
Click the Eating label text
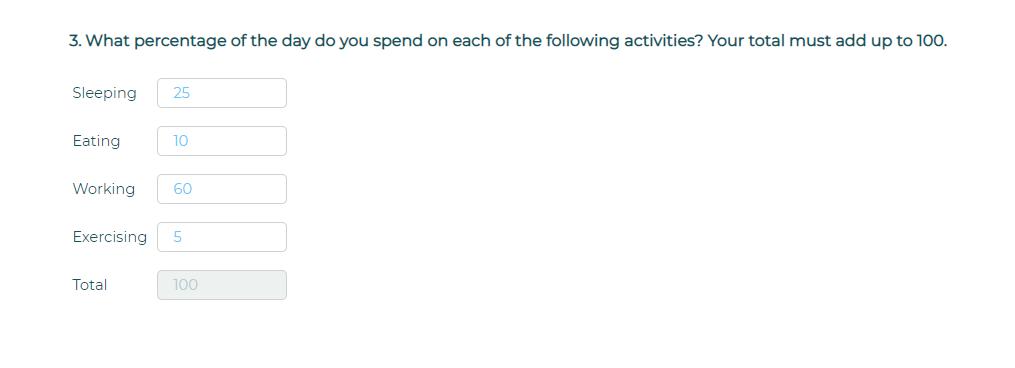[x=96, y=141]
